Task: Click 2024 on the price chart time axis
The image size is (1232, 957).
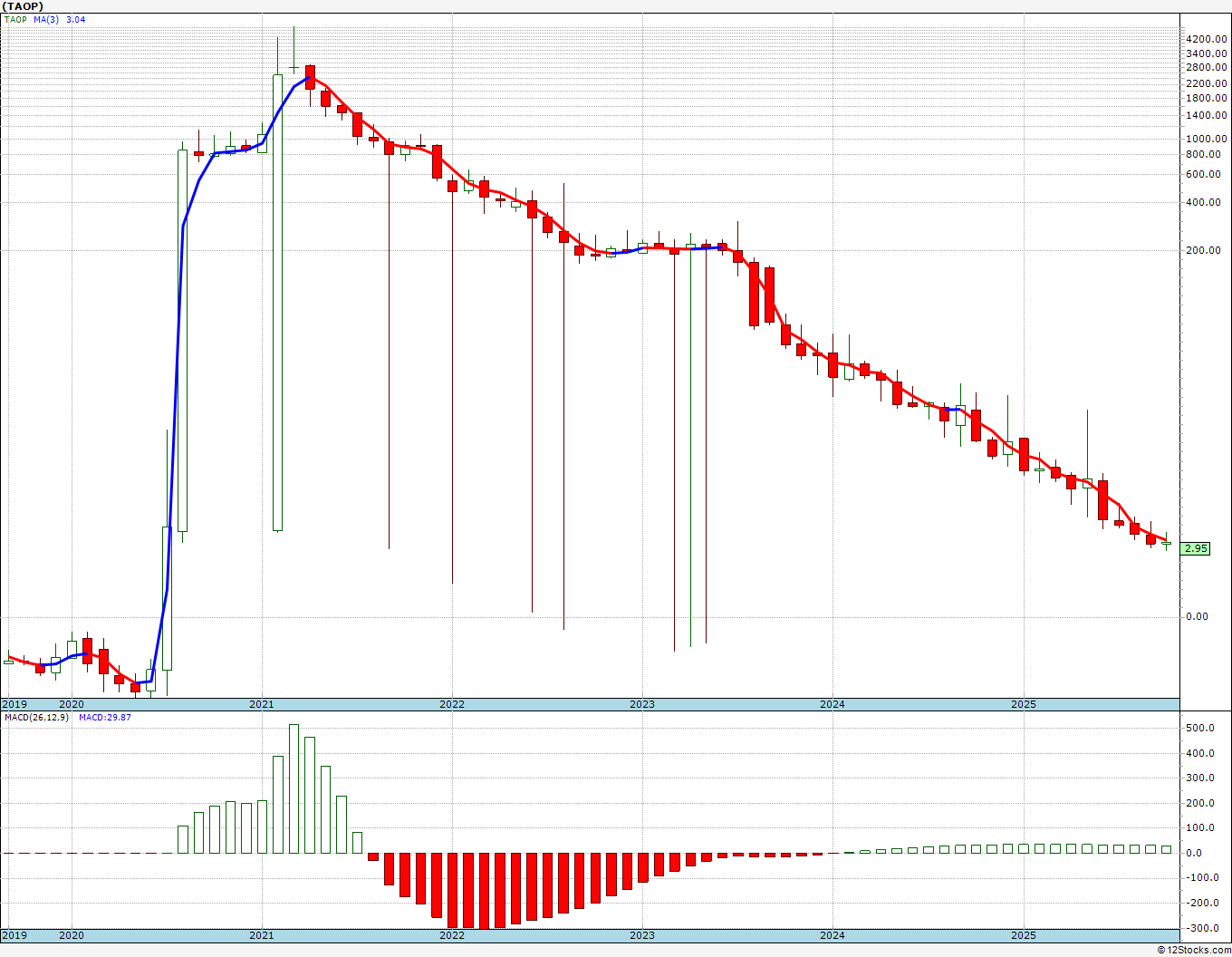Action: 832,704
